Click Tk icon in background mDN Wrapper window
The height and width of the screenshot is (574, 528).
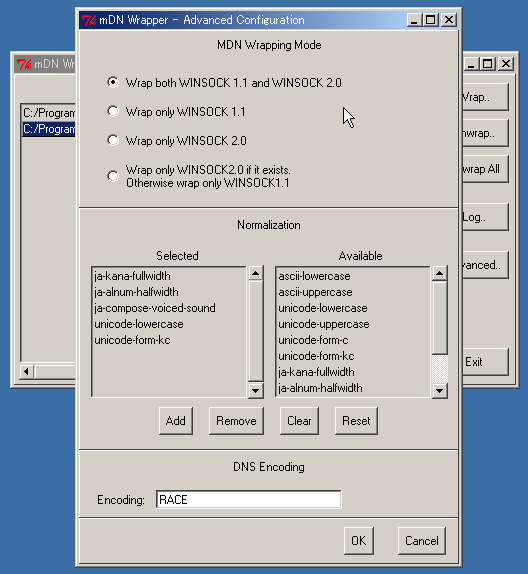click(x=24, y=64)
